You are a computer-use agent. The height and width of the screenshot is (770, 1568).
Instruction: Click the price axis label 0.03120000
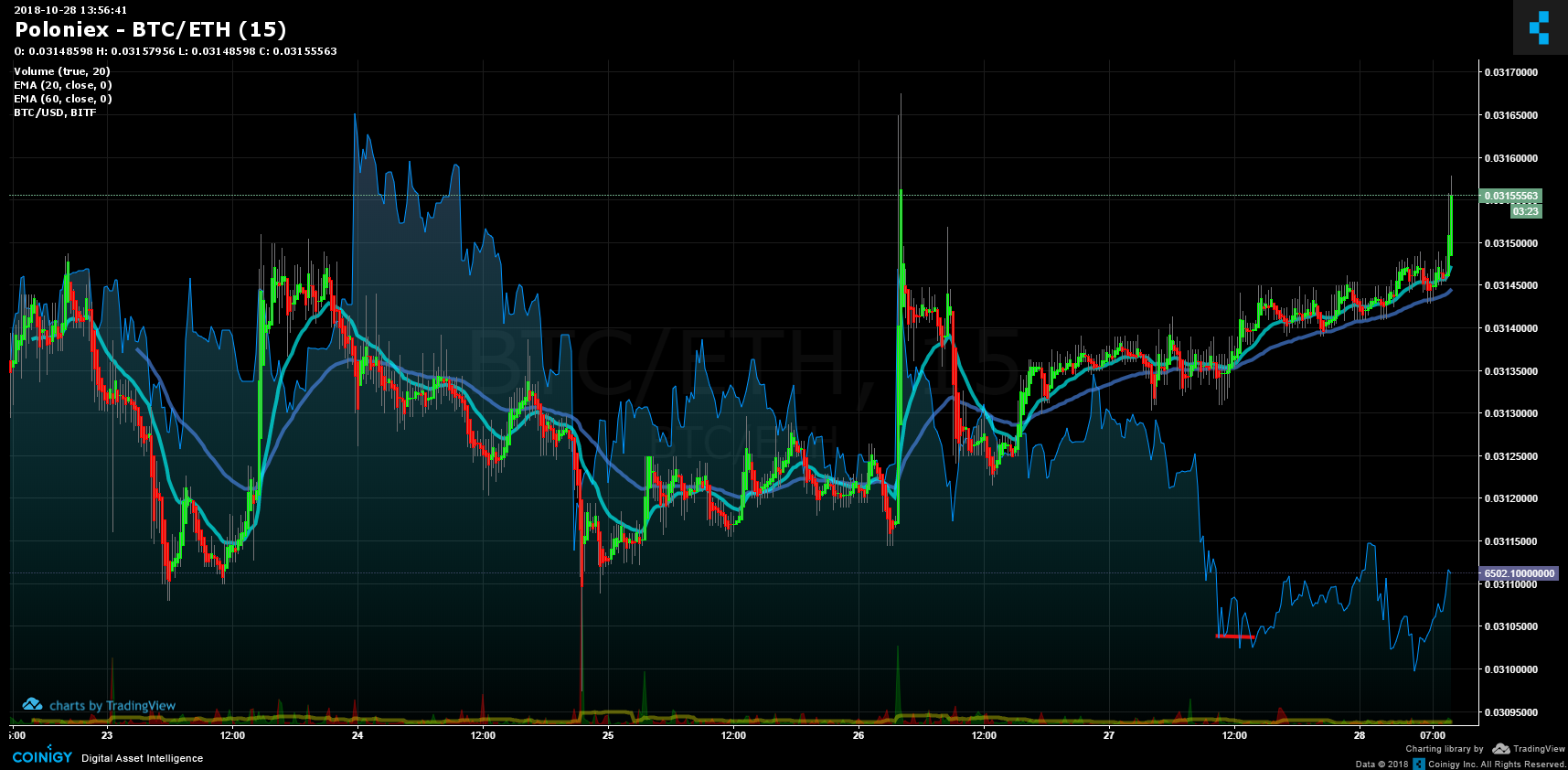tap(1511, 498)
